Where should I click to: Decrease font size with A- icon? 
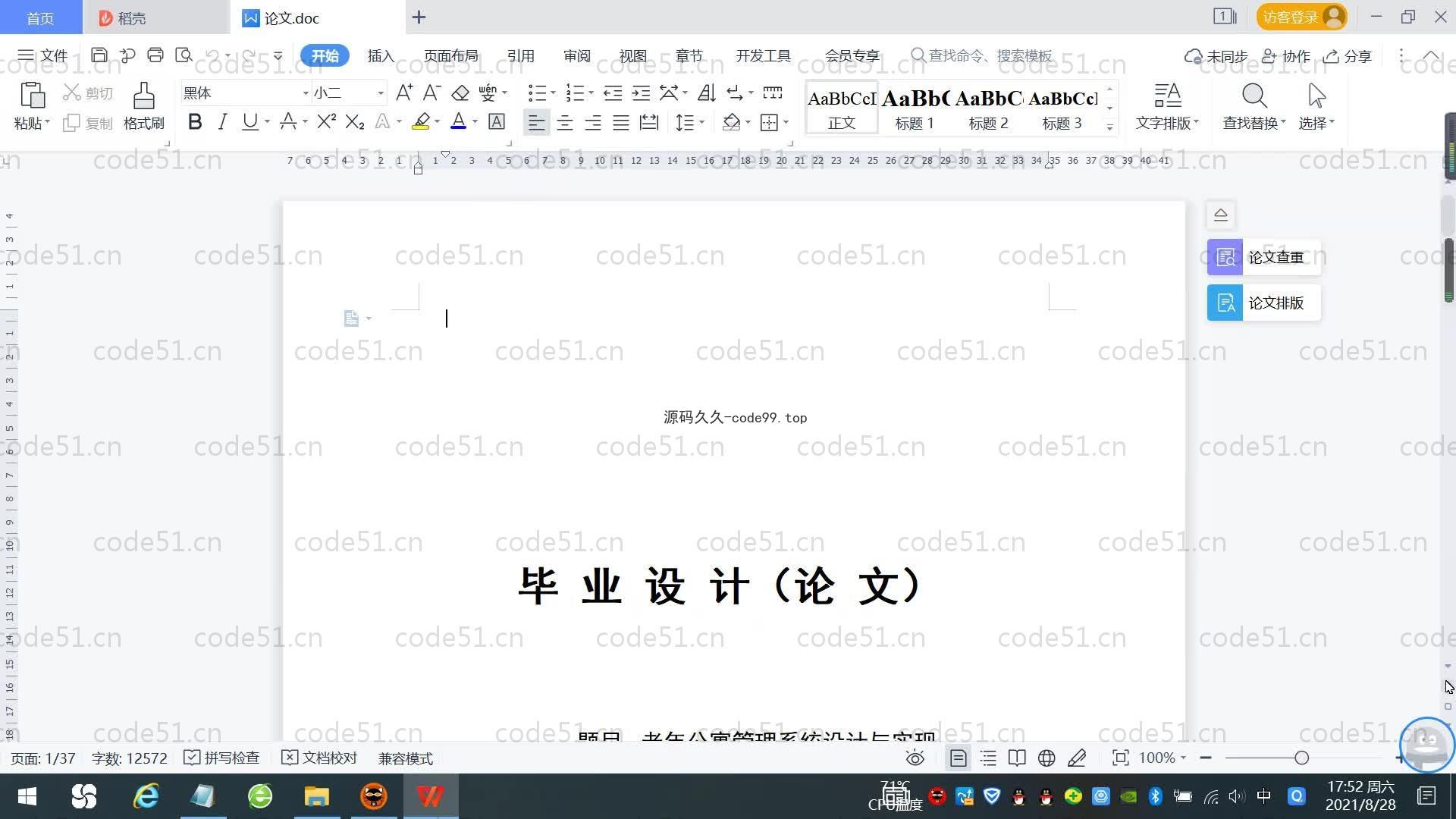coord(431,93)
